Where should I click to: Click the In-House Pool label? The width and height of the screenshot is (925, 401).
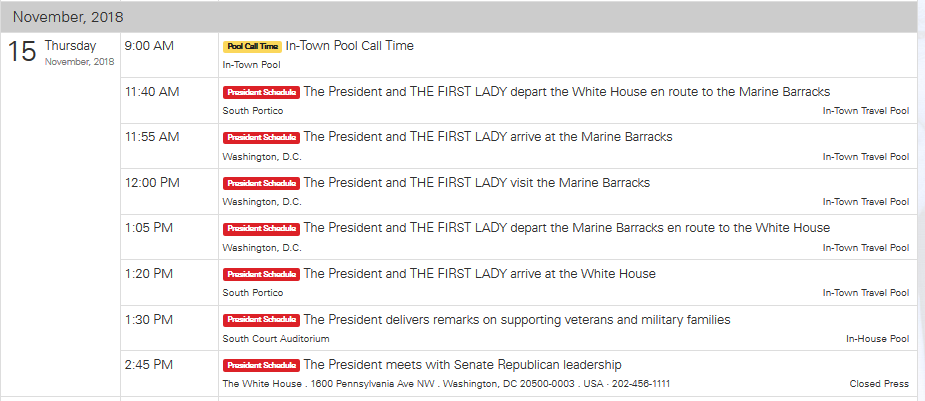pos(877,339)
